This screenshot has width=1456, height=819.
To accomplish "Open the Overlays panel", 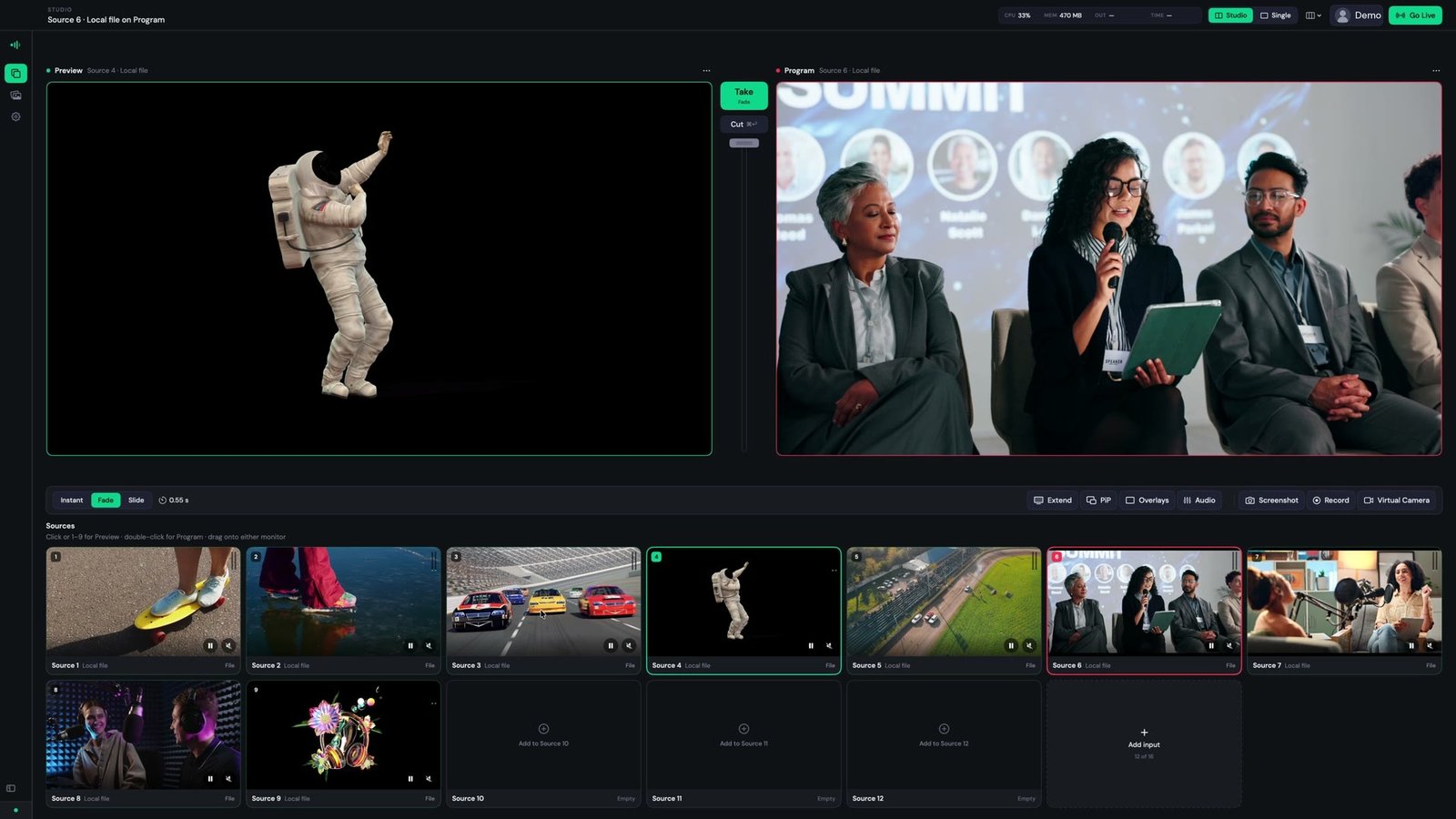I will pos(1147,500).
